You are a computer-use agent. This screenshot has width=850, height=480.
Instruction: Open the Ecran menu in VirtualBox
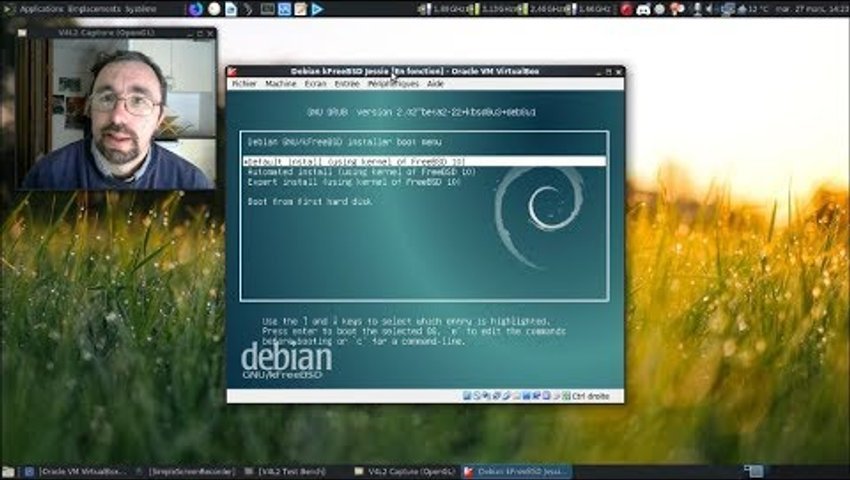click(315, 84)
